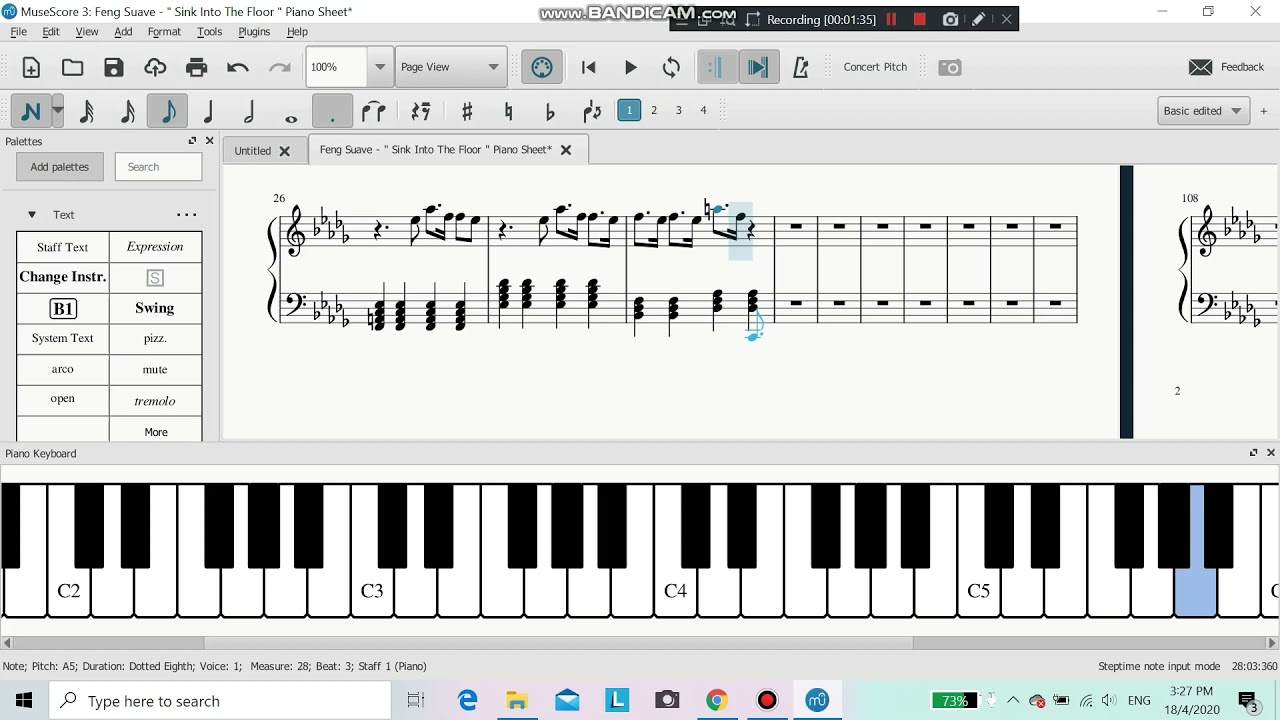
Task: Open the Basic edited workspace dropdown
Action: (1203, 111)
